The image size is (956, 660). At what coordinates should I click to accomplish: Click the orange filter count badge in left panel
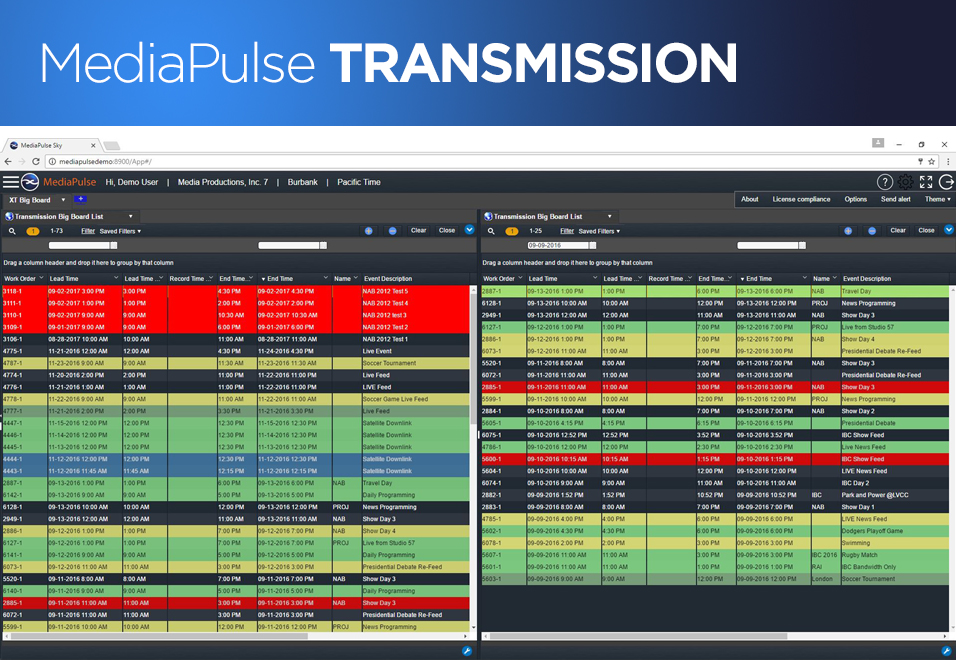click(33, 231)
